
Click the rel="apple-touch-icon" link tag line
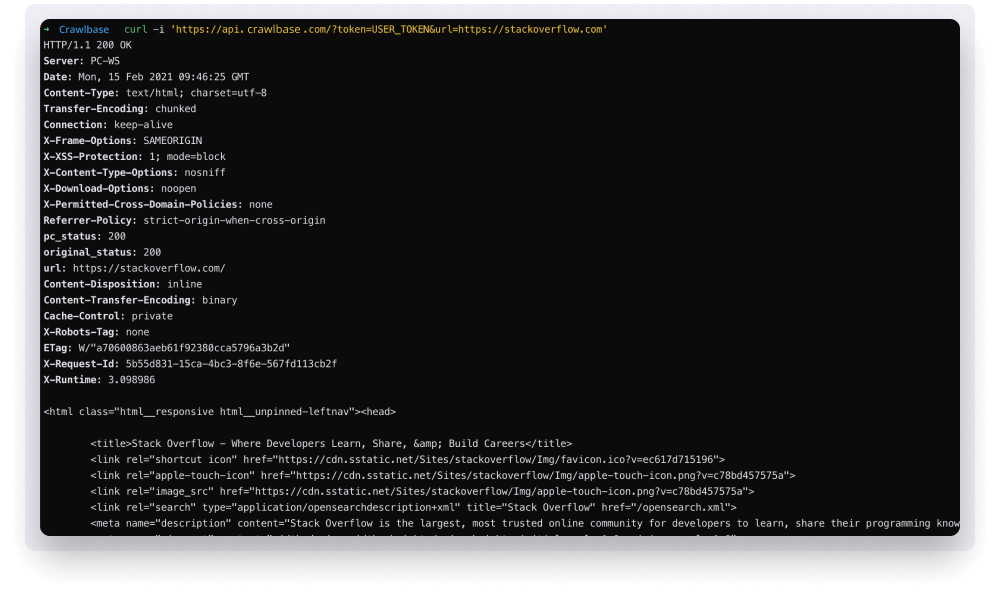click(443, 476)
